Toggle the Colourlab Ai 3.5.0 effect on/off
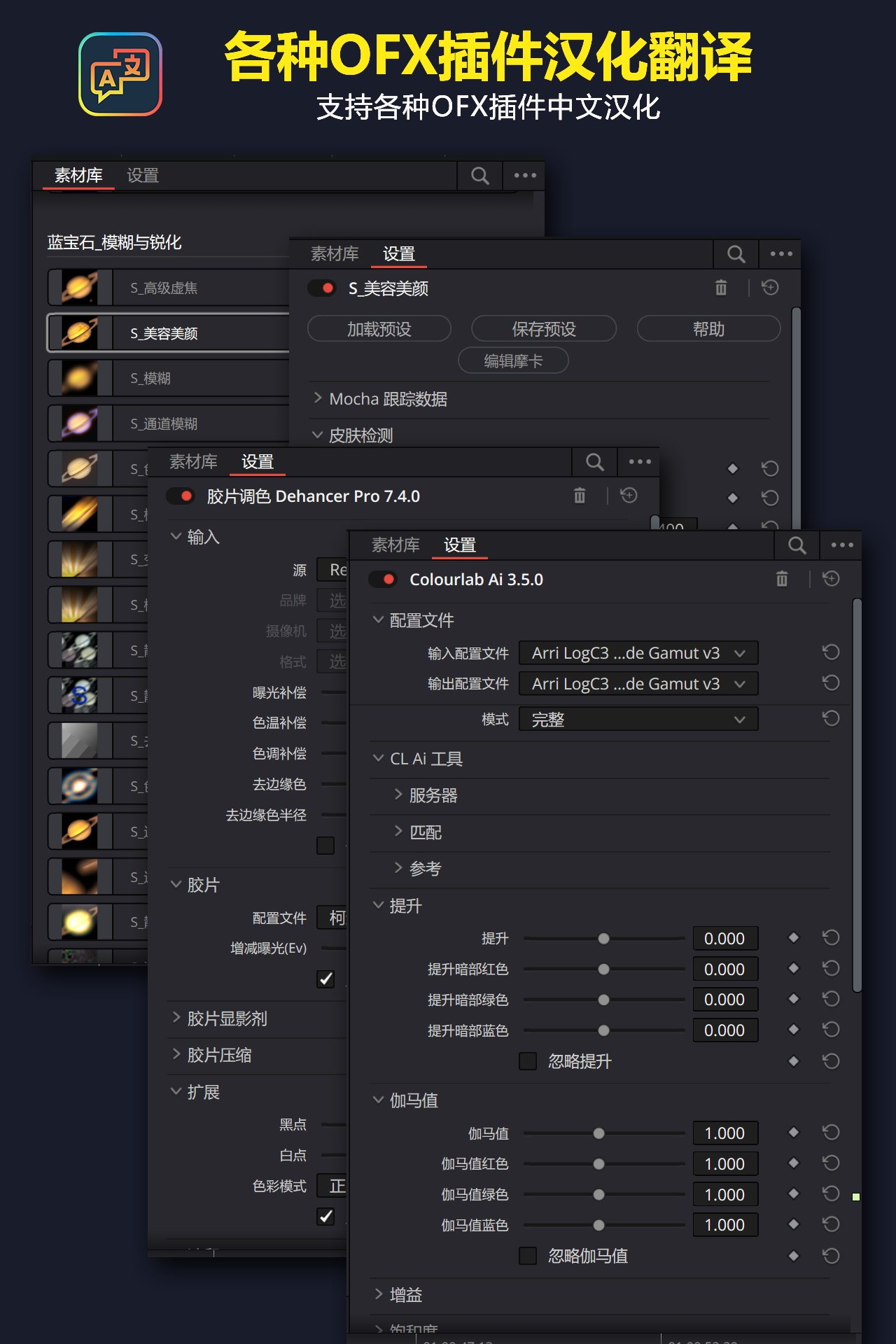This screenshot has width=896, height=1344. [x=383, y=580]
